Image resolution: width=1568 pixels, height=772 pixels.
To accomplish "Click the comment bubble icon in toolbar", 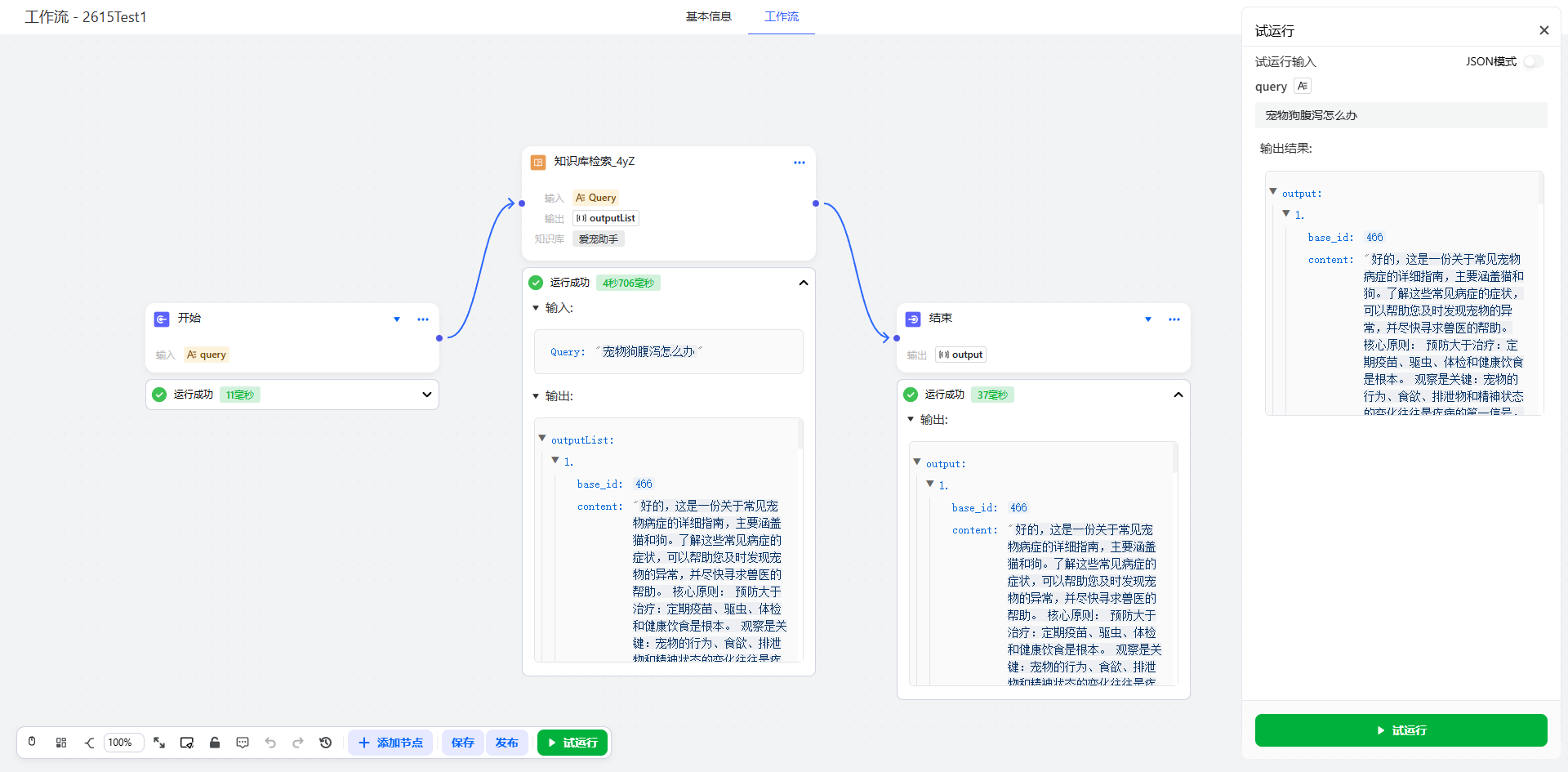I will (x=243, y=743).
